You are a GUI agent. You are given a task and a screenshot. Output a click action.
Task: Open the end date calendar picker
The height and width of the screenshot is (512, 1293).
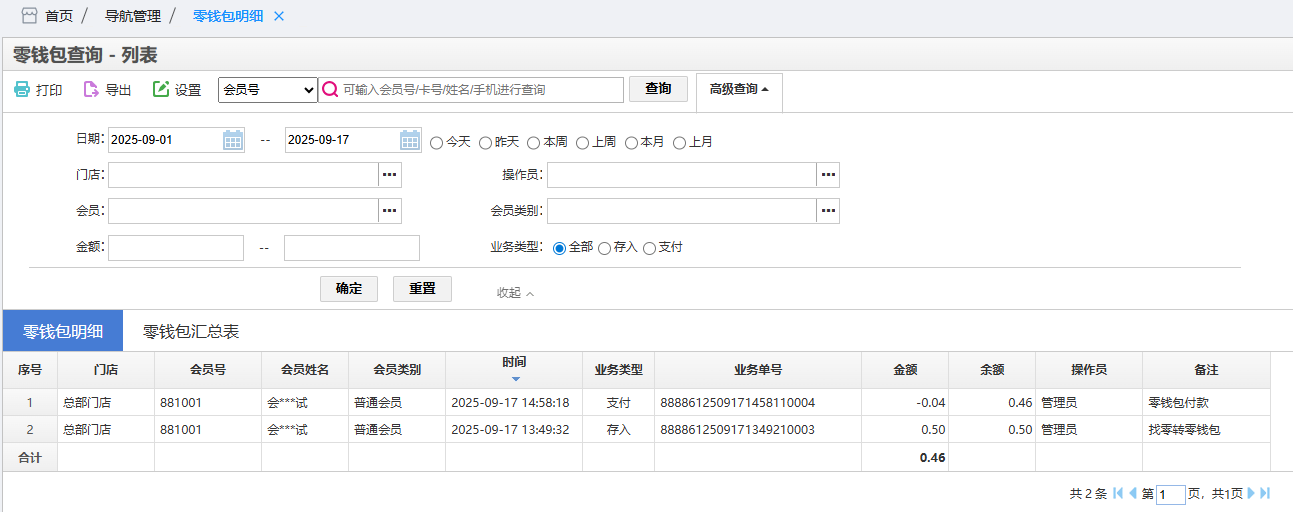[x=410, y=140]
